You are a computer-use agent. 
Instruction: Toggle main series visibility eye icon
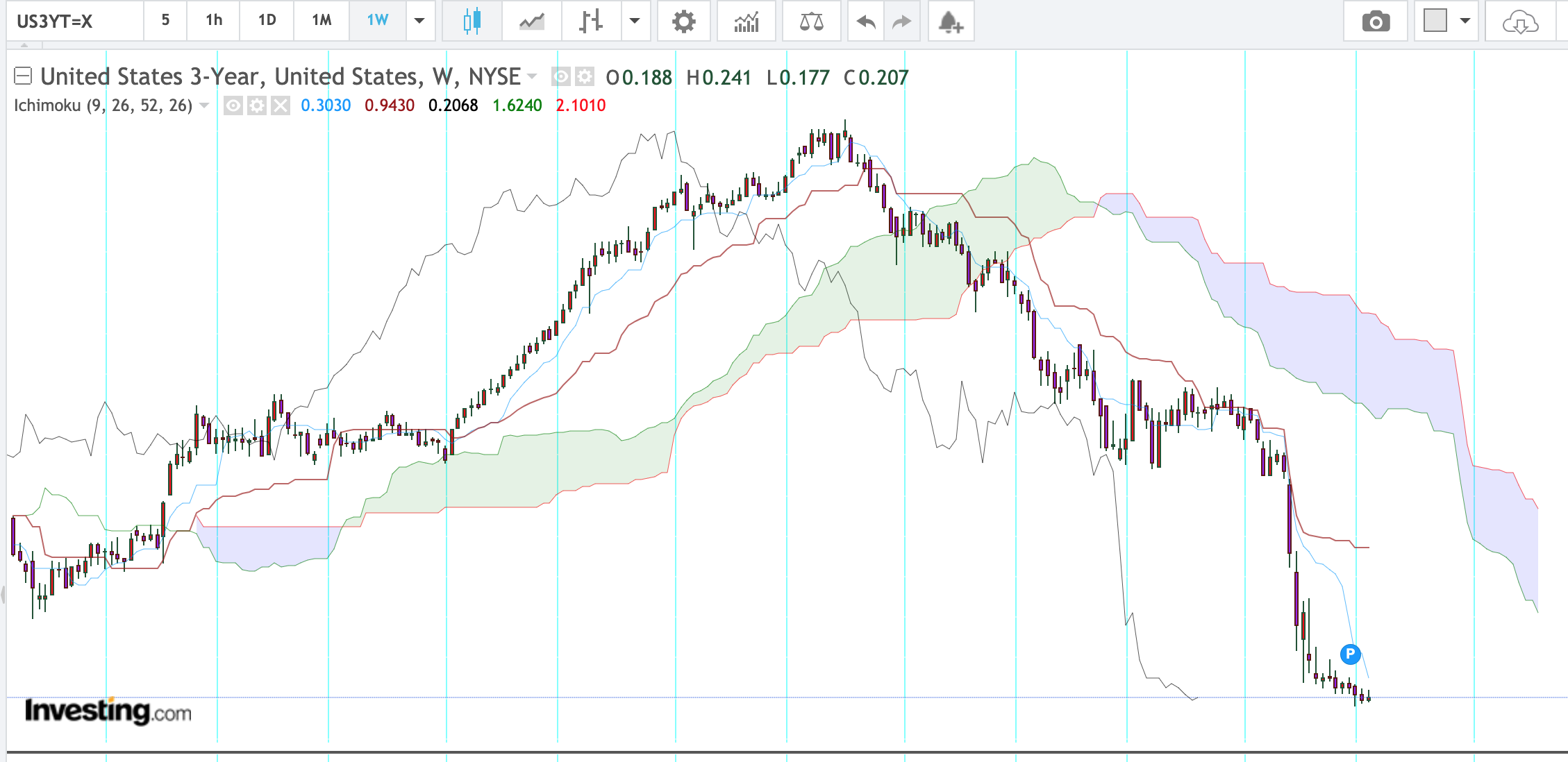[560, 76]
